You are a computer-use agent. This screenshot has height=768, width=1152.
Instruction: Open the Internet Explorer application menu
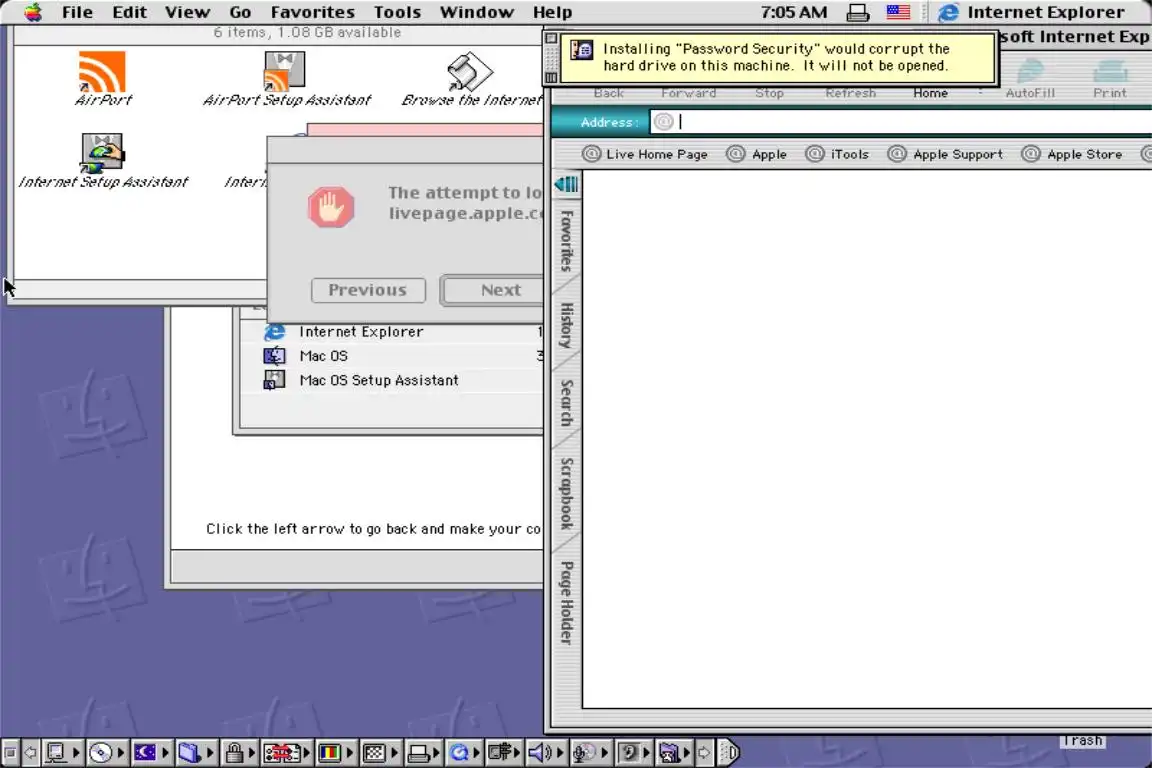(1032, 12)
